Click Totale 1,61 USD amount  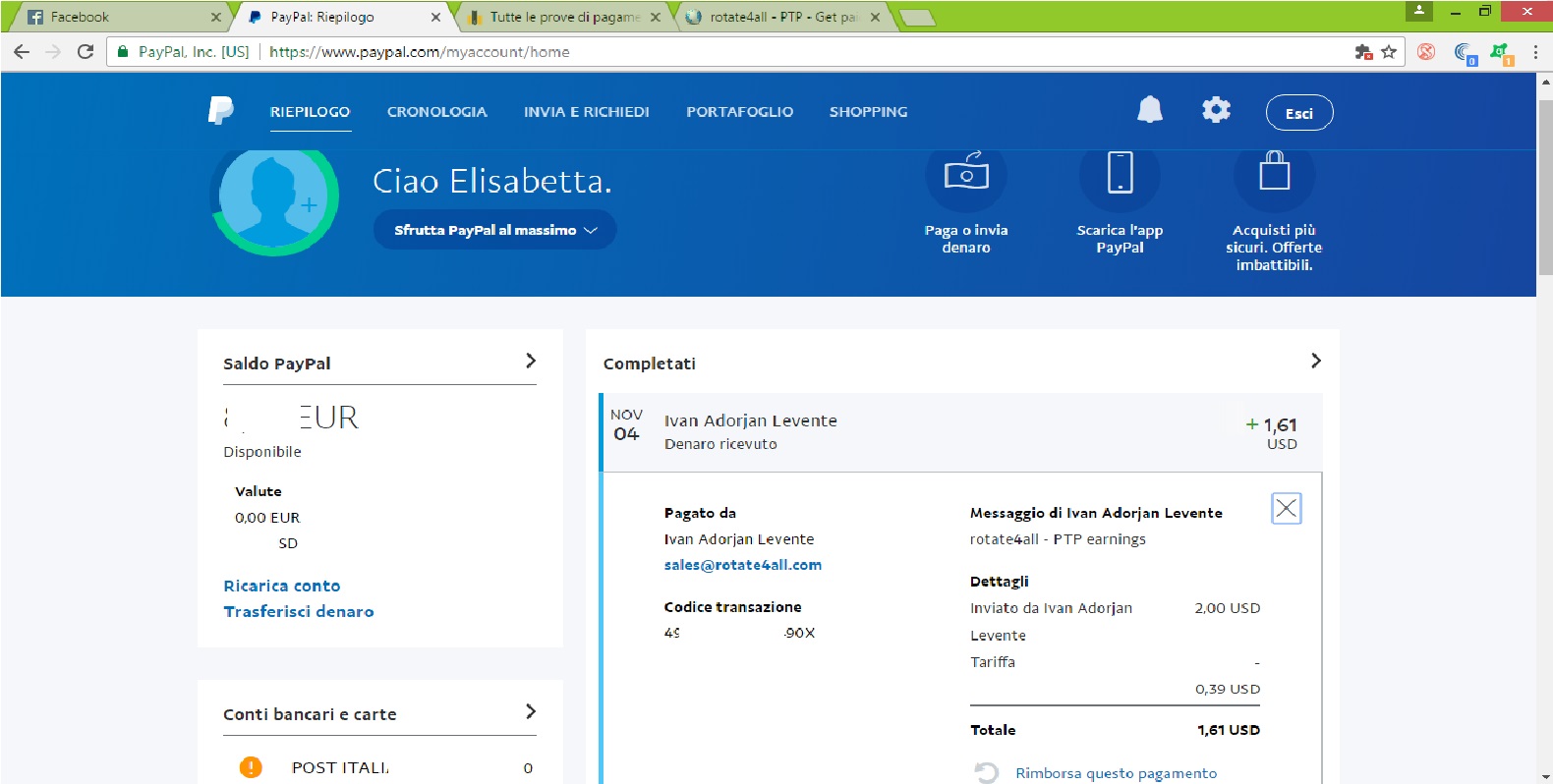(1229, 730)
